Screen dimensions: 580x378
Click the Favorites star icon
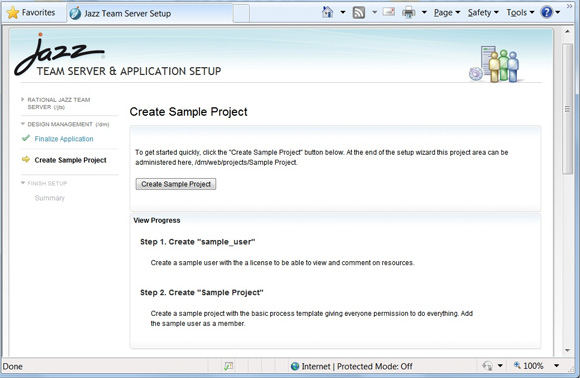[x=13, y=13]
